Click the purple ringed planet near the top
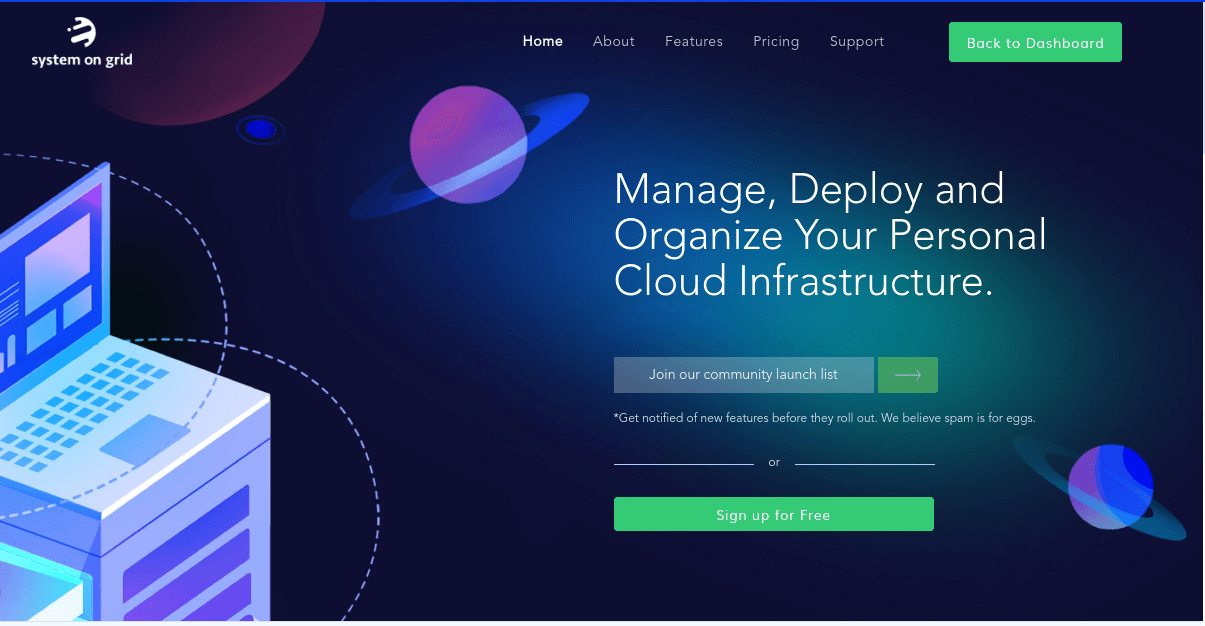Image resolution: width=1205 pixels, height=626 pixels. [468, 145]
